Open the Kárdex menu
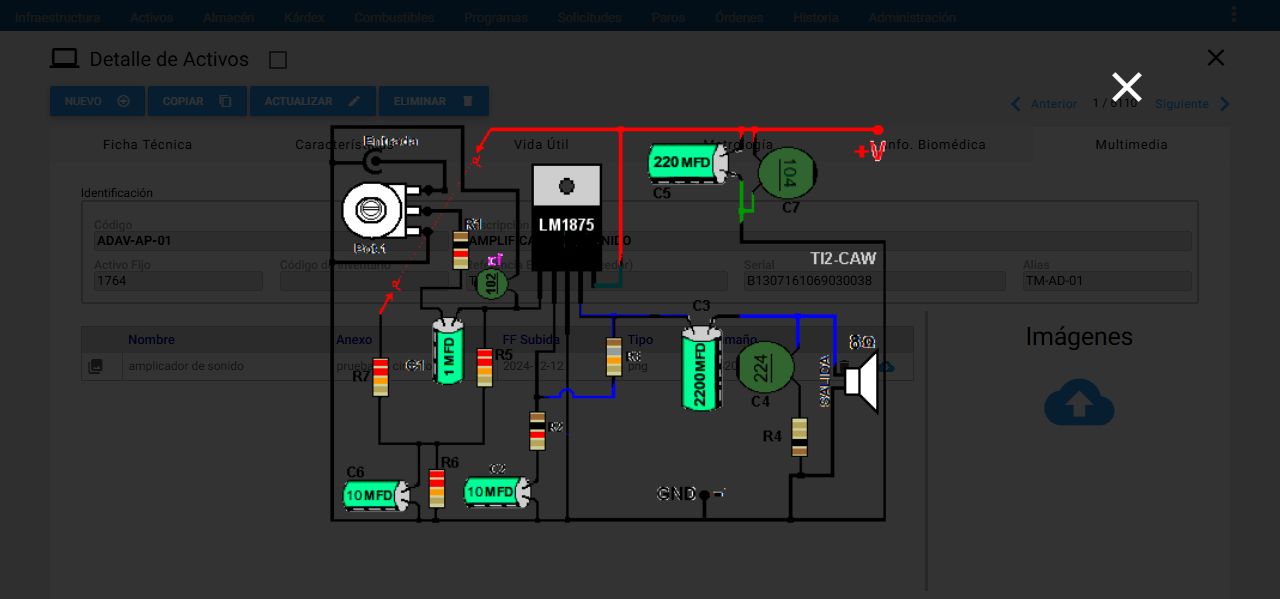This screenshot has width=1280, height=599. pos(304,17)
